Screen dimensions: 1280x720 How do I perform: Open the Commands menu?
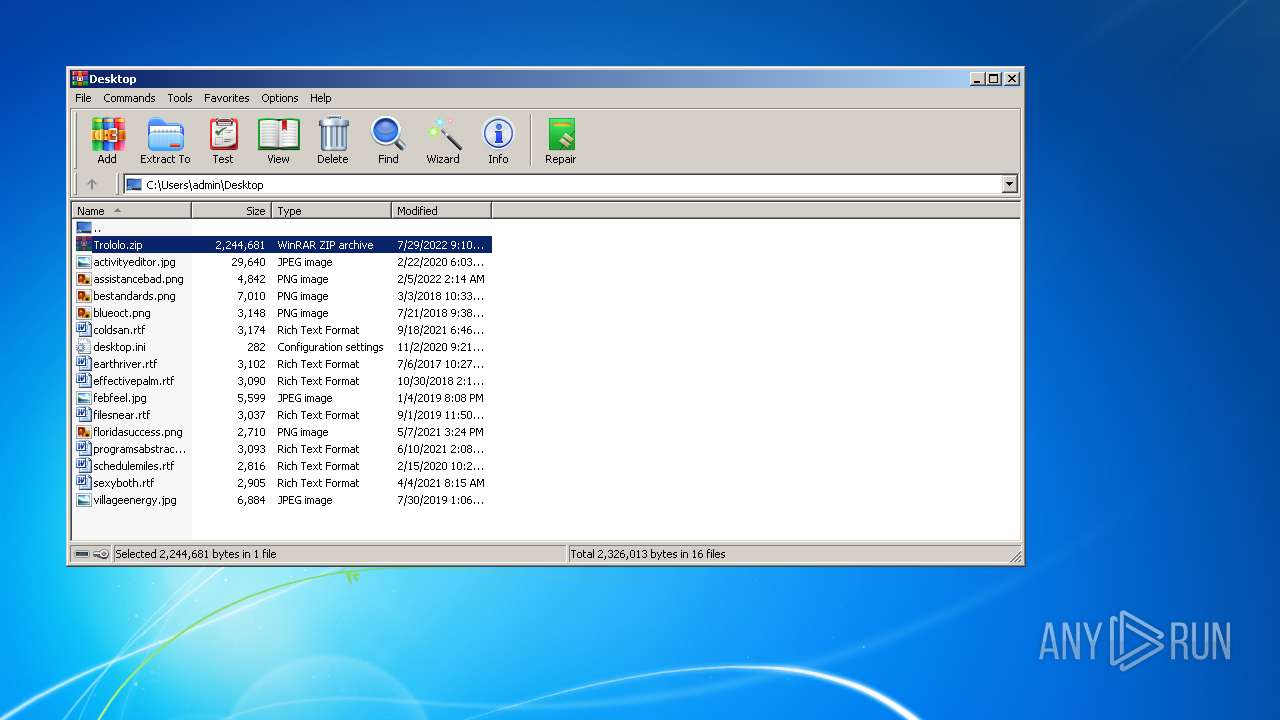[x=129, y=98]
